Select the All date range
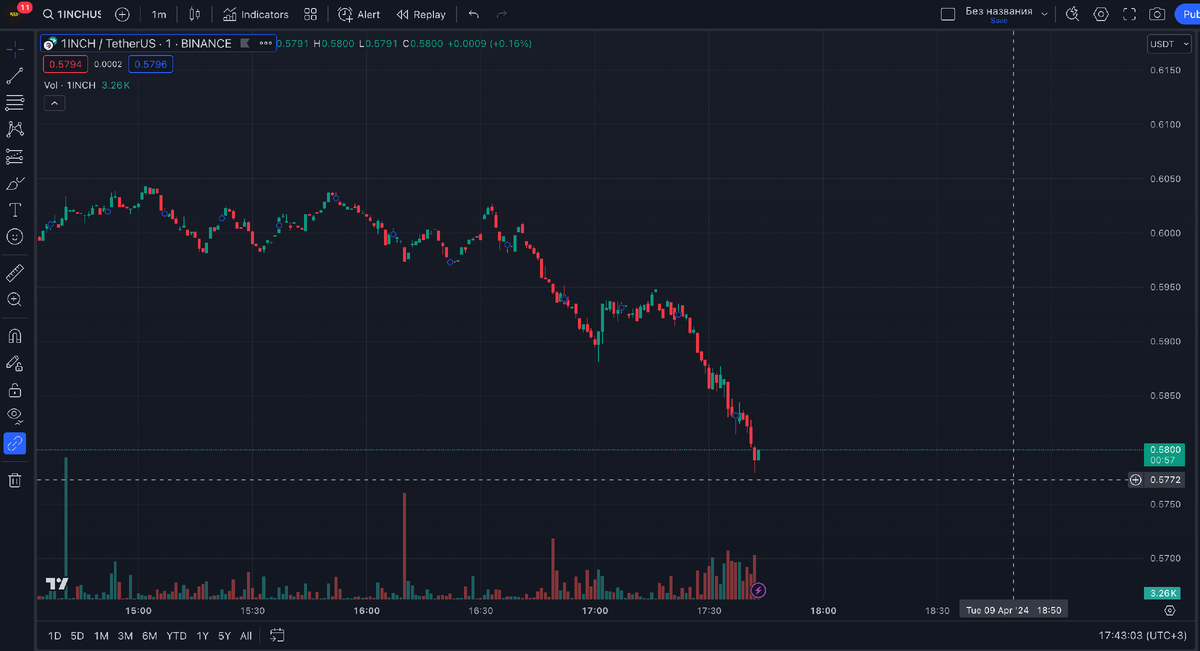1200x651 pixels. tap(246, 636)
